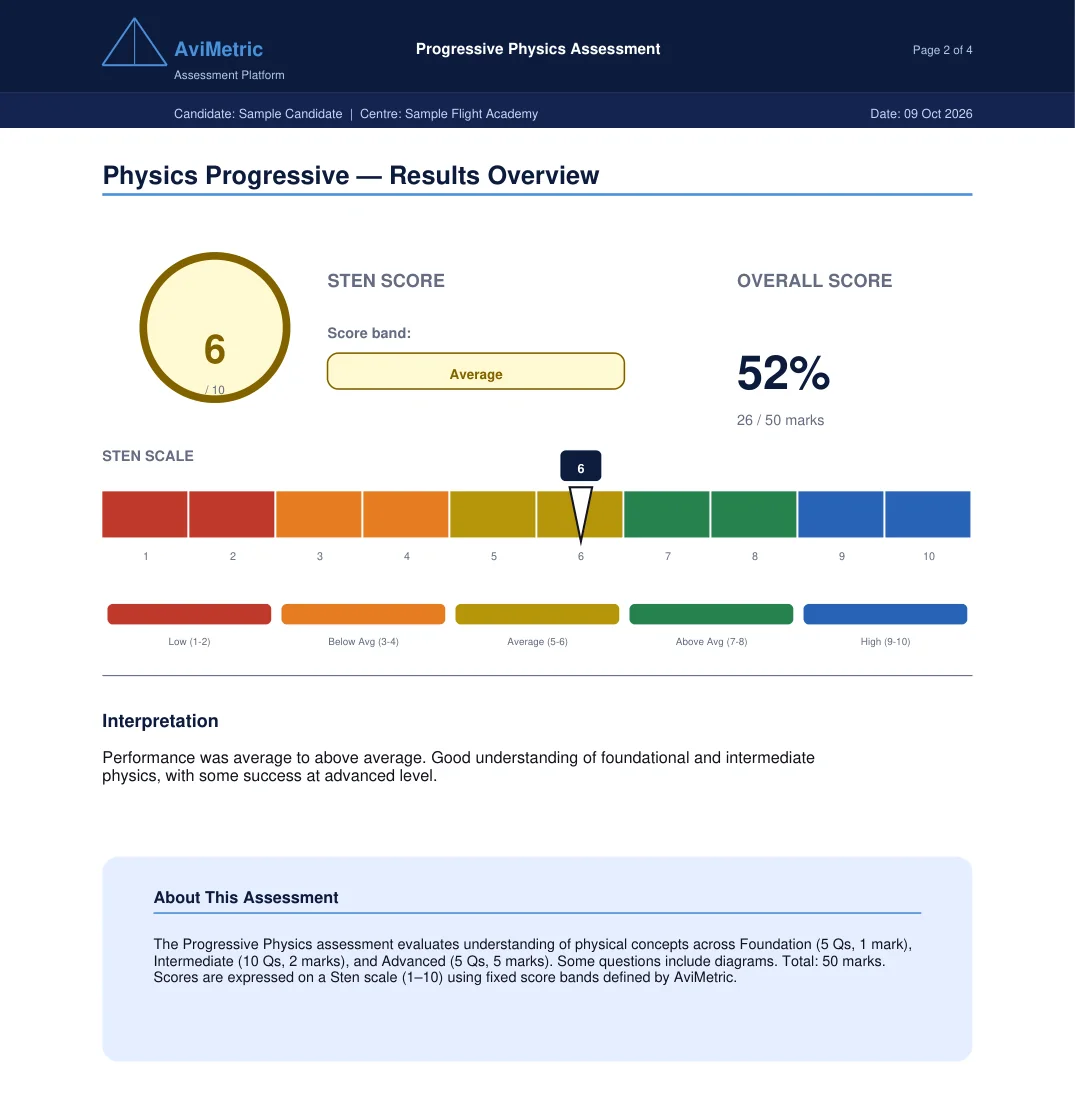This screenshot has height=1099, width=1075.
Task: Click the green sten scale segment 7
Action: (x=666, y=514)
